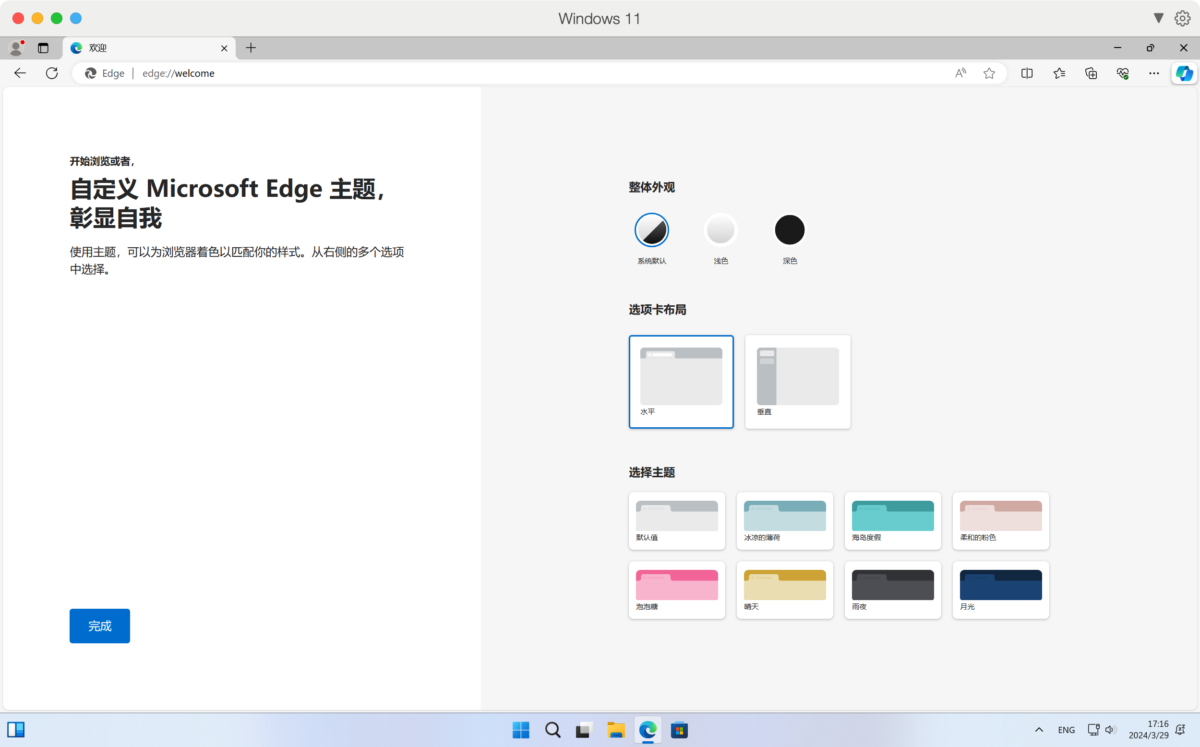The image size is (1200, 747).
Task: Focus the edge://welcome address field
Action: click(x=540, y=73)
